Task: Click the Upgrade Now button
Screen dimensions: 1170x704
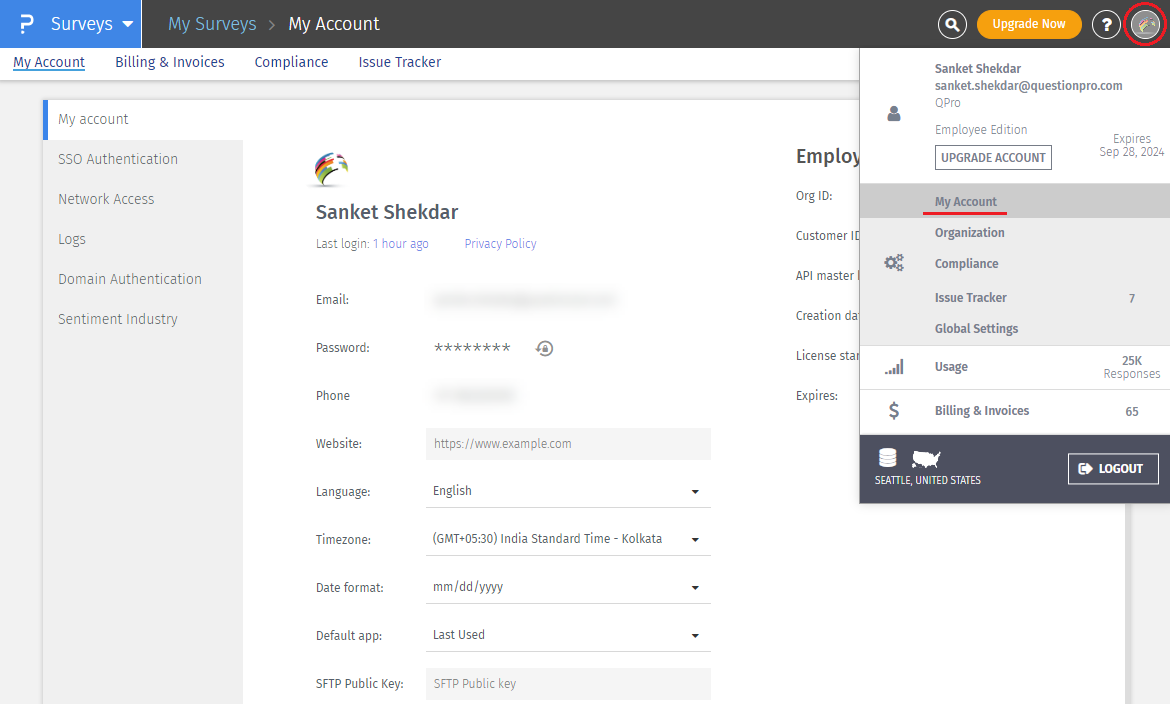Action: point(1029,24)
